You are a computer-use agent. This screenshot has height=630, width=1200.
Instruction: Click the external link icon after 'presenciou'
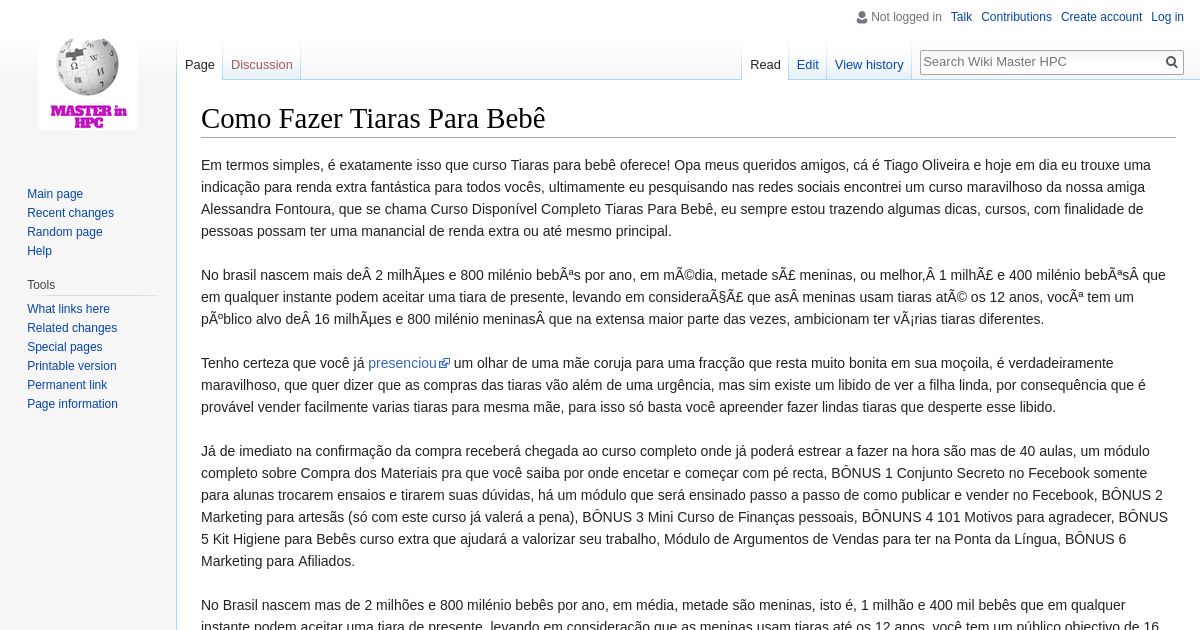pyautogui.click(x=445, y=363)
